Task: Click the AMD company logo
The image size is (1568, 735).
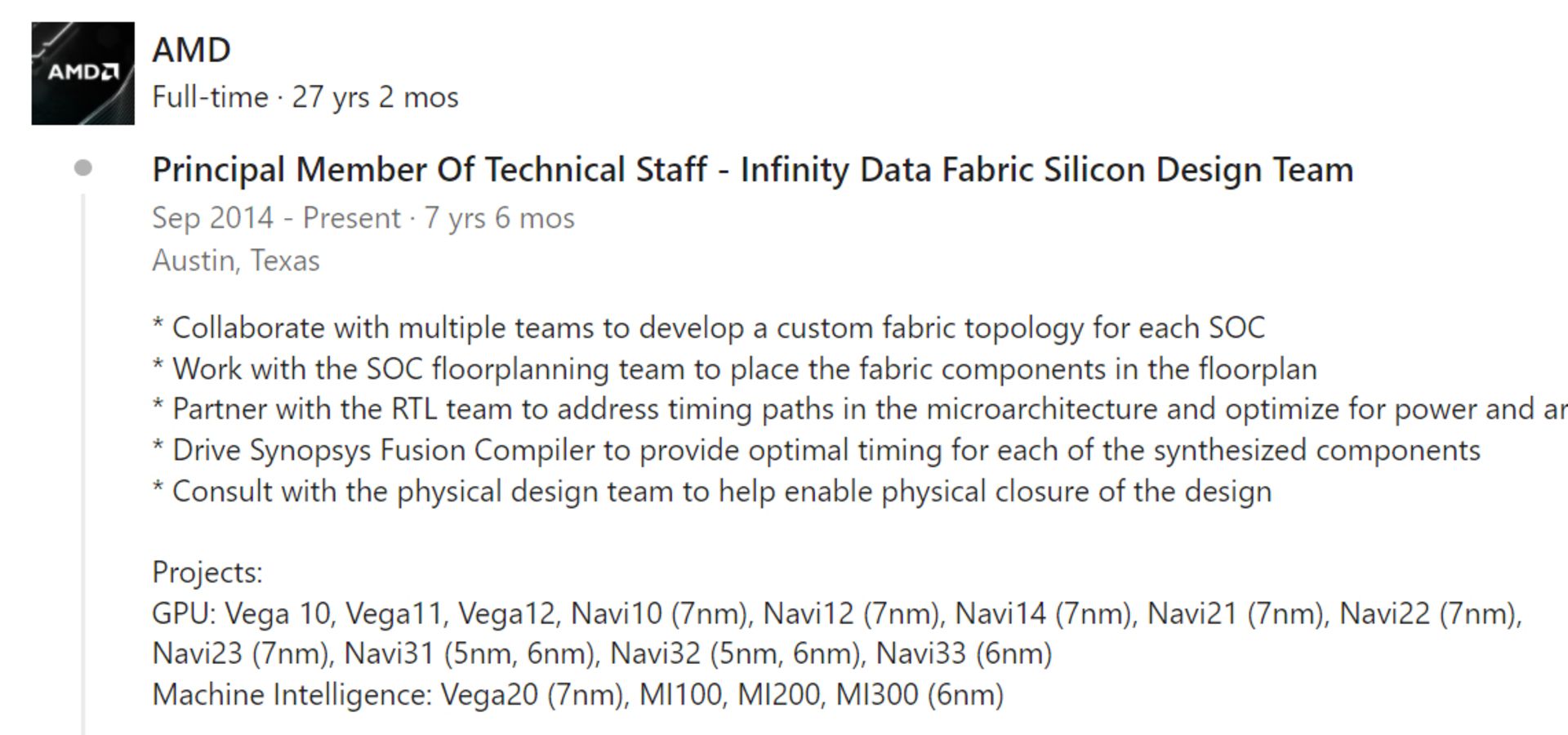Action: (x=82, y=73)
